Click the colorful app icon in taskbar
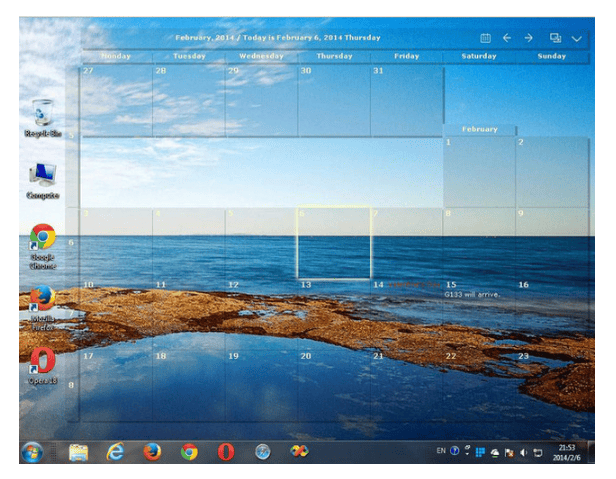 click(299, 451)
